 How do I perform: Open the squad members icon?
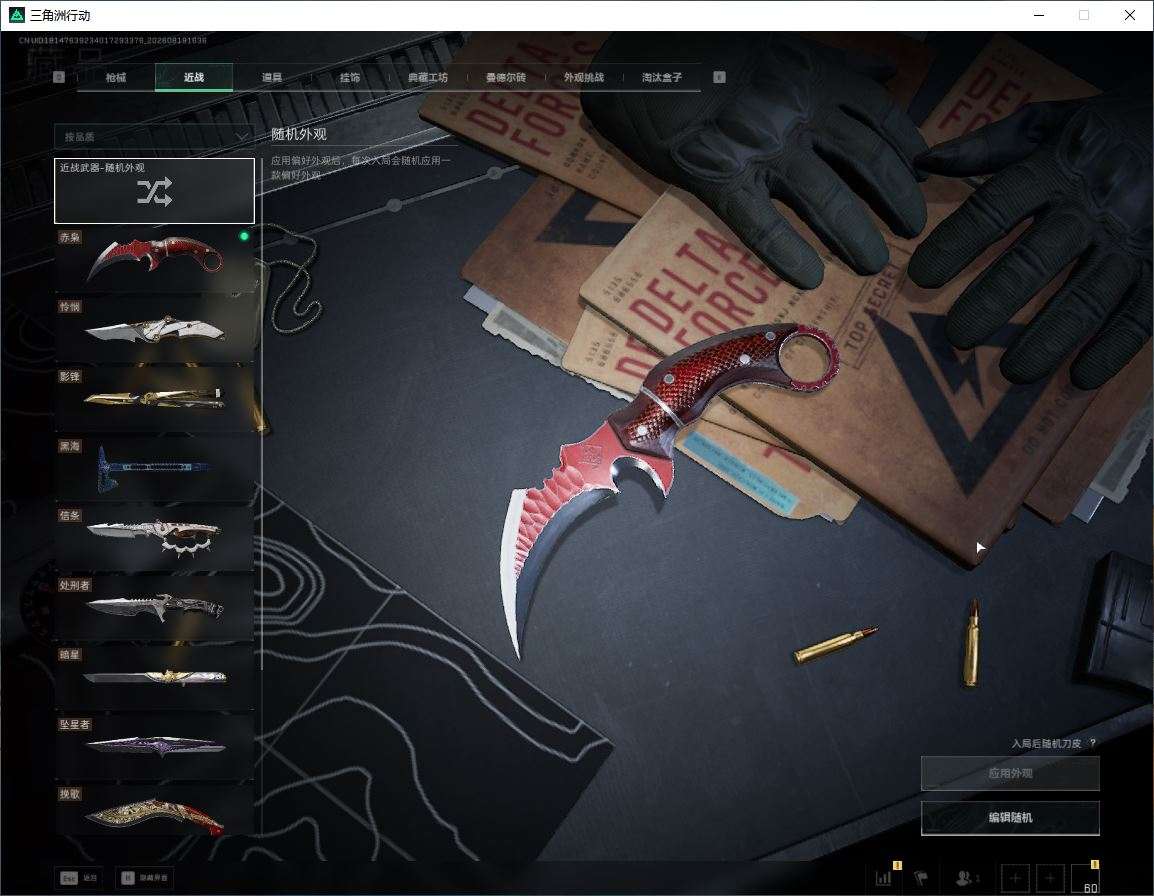pyautogui.click(x=966, y=878)
